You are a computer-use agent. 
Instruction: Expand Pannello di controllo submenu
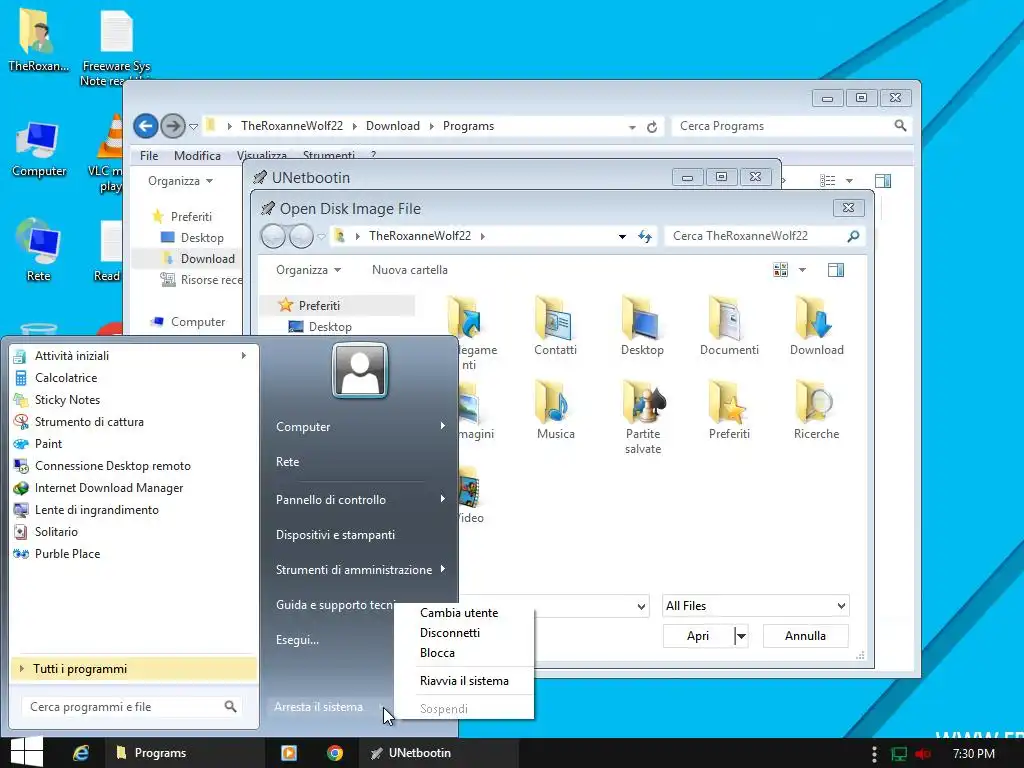[x=443, y=499]
